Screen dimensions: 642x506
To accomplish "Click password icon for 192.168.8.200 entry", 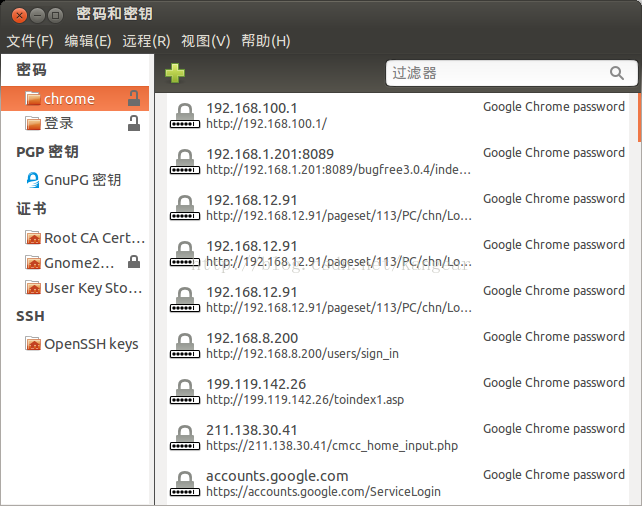I will click(x=185, y=346).
